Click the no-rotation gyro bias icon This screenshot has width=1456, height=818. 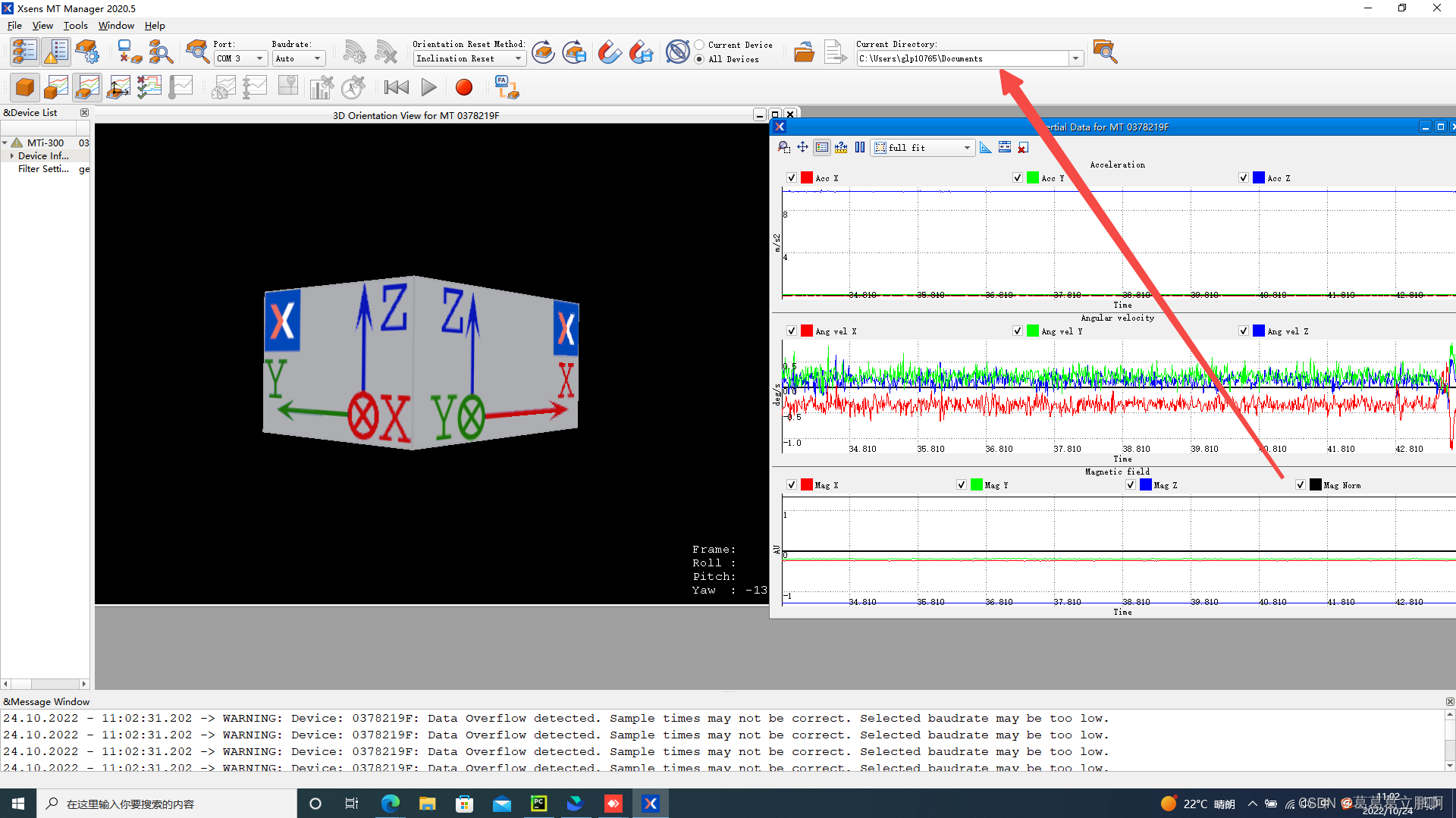[677, 52]
